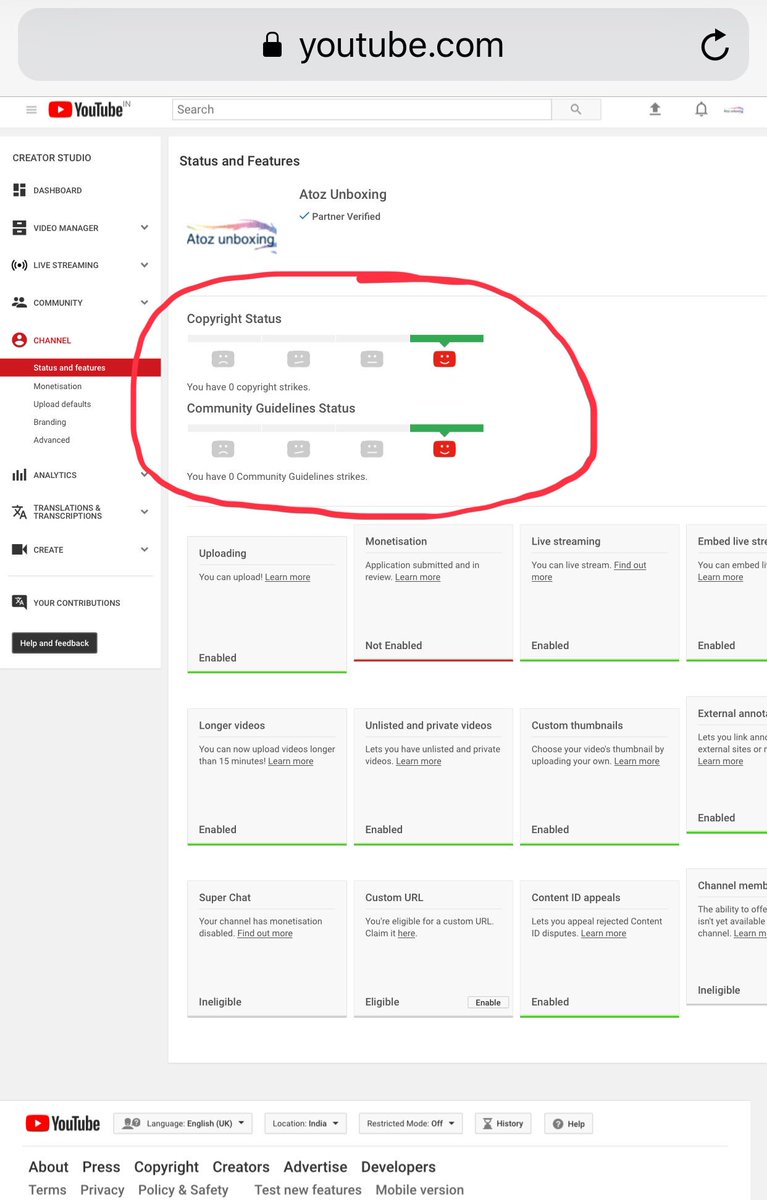Click Learn more in the Uploading card
The image size is (767, 1200).
(x=287, y=577)
